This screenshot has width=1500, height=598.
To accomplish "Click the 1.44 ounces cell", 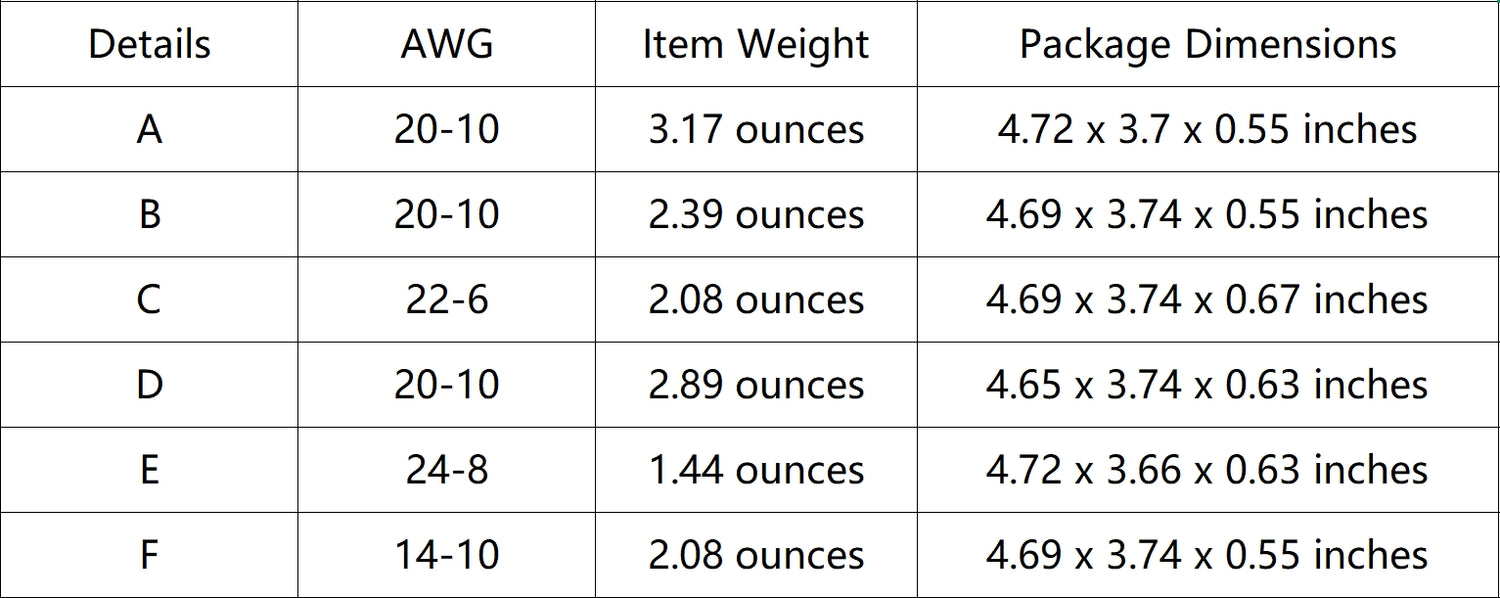I will 756,470.
